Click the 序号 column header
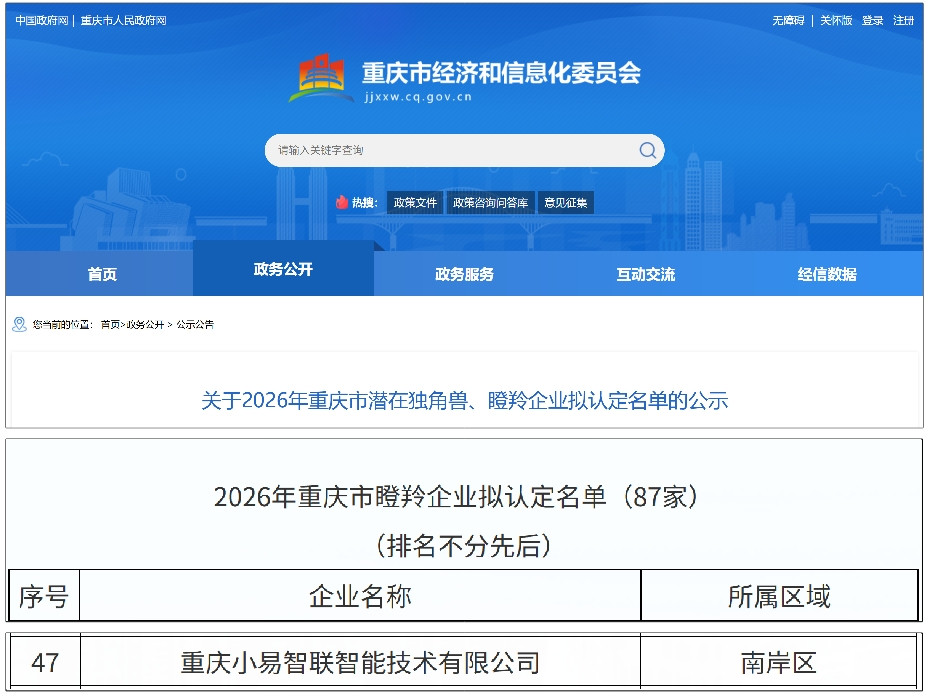 coord(44,596)
